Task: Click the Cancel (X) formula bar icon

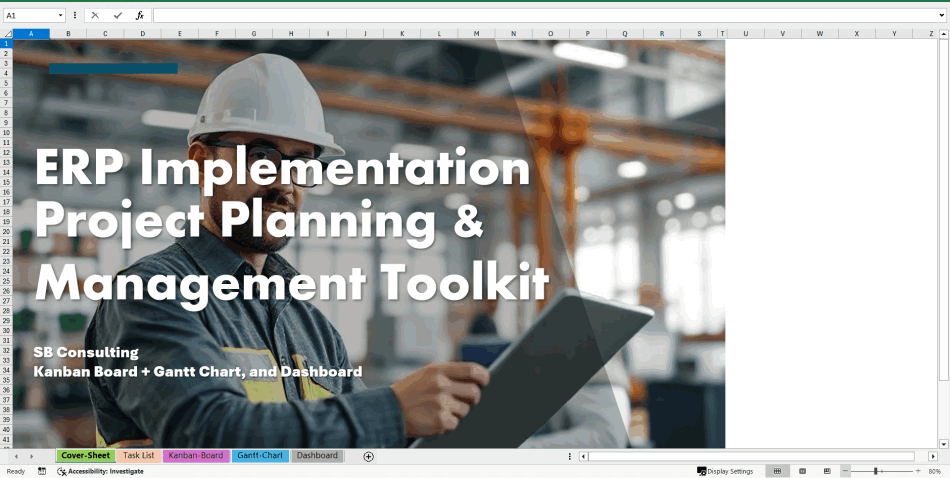Action: pos(95,16)
